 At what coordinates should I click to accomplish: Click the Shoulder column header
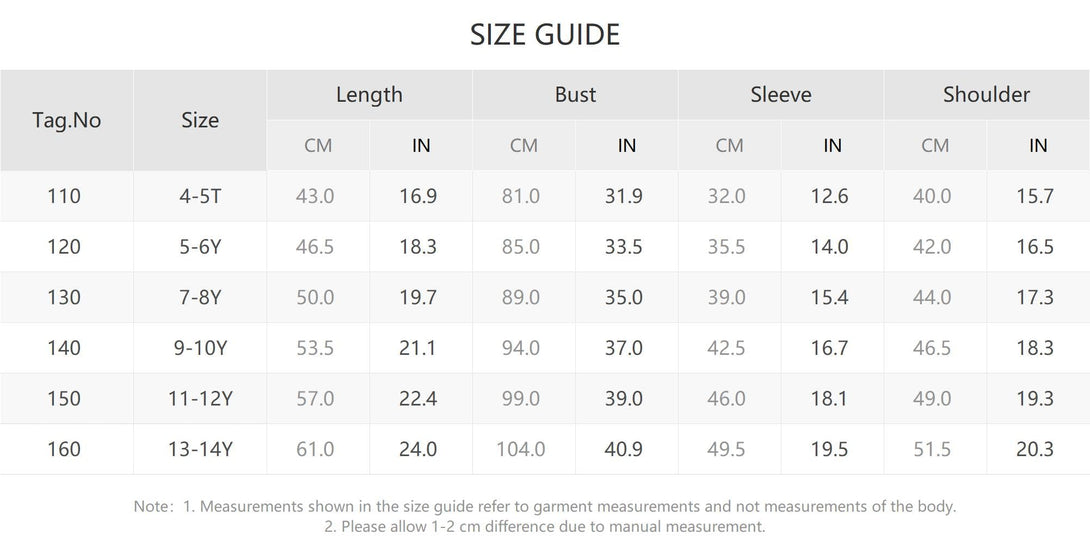pos(986,95)
